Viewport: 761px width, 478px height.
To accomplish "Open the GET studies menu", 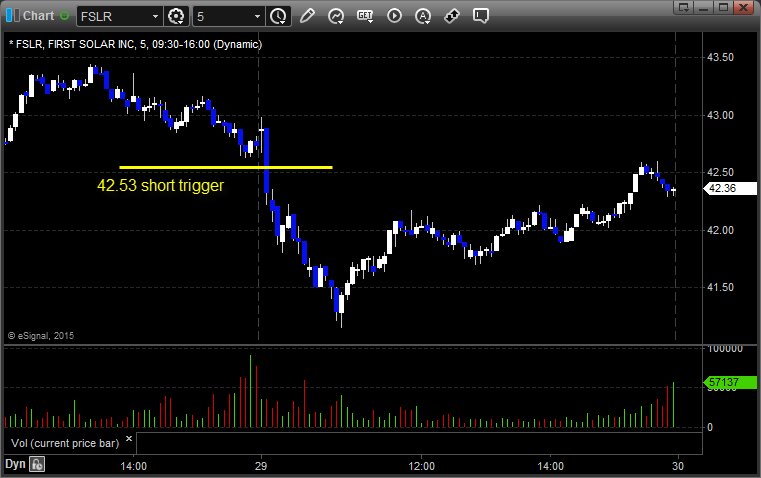I will click(x=365, y=16).
